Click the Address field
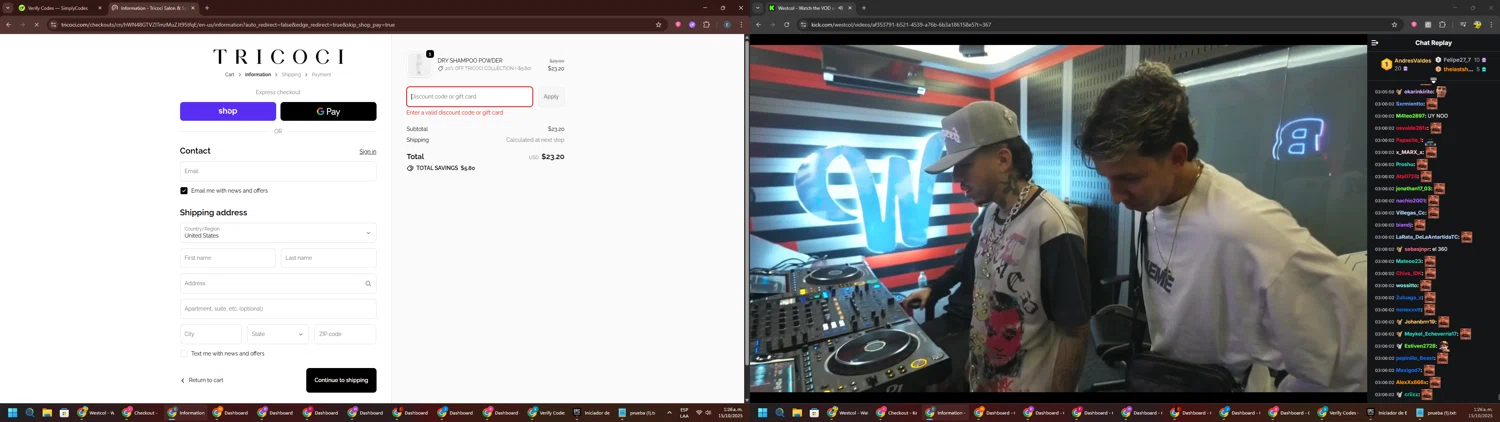Screen dimensions: 1500x422 (278, 283)
